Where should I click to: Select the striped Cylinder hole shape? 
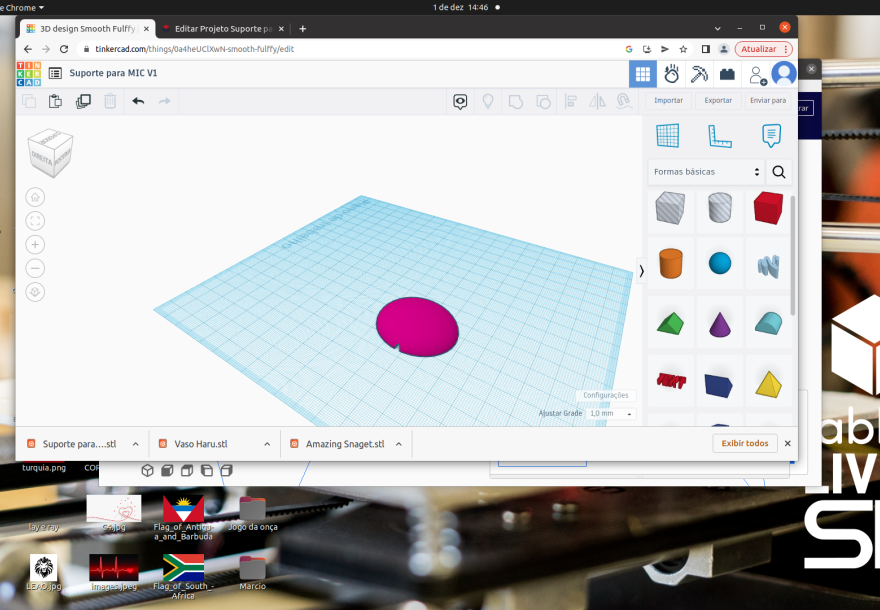[719, 207]
